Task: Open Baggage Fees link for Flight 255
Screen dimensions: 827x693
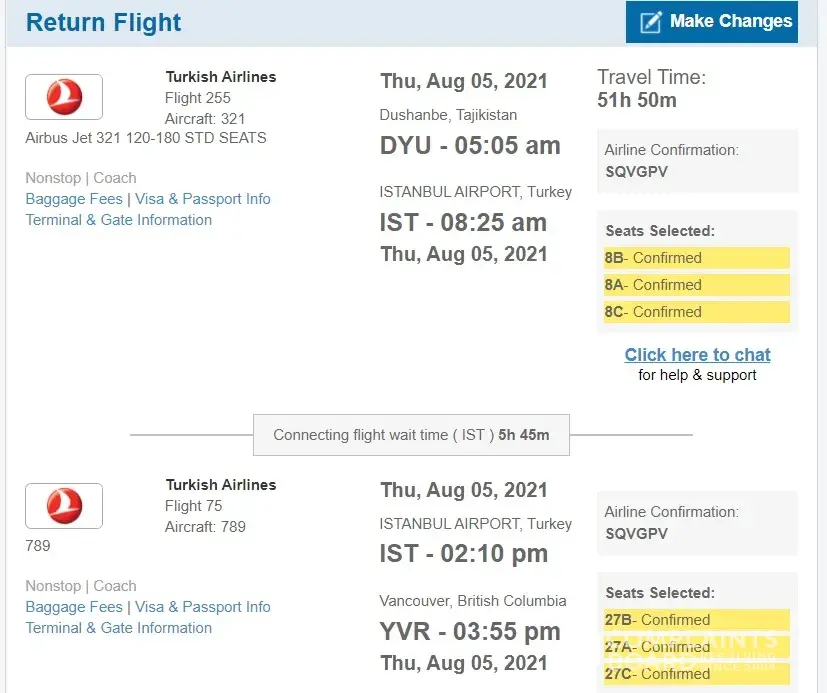Action: pyautogui.click(x=74, y=199)
